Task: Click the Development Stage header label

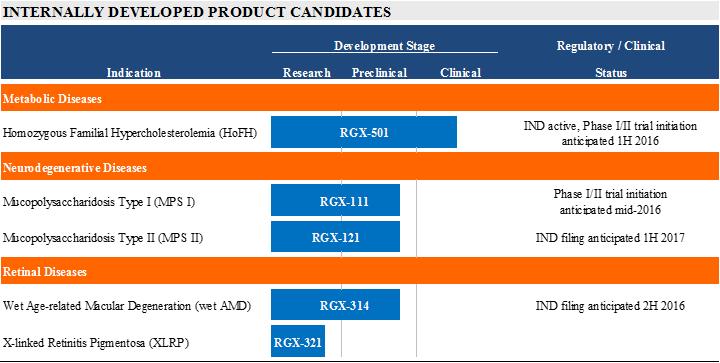Action: pyautogui.click(x=384, y=45)
